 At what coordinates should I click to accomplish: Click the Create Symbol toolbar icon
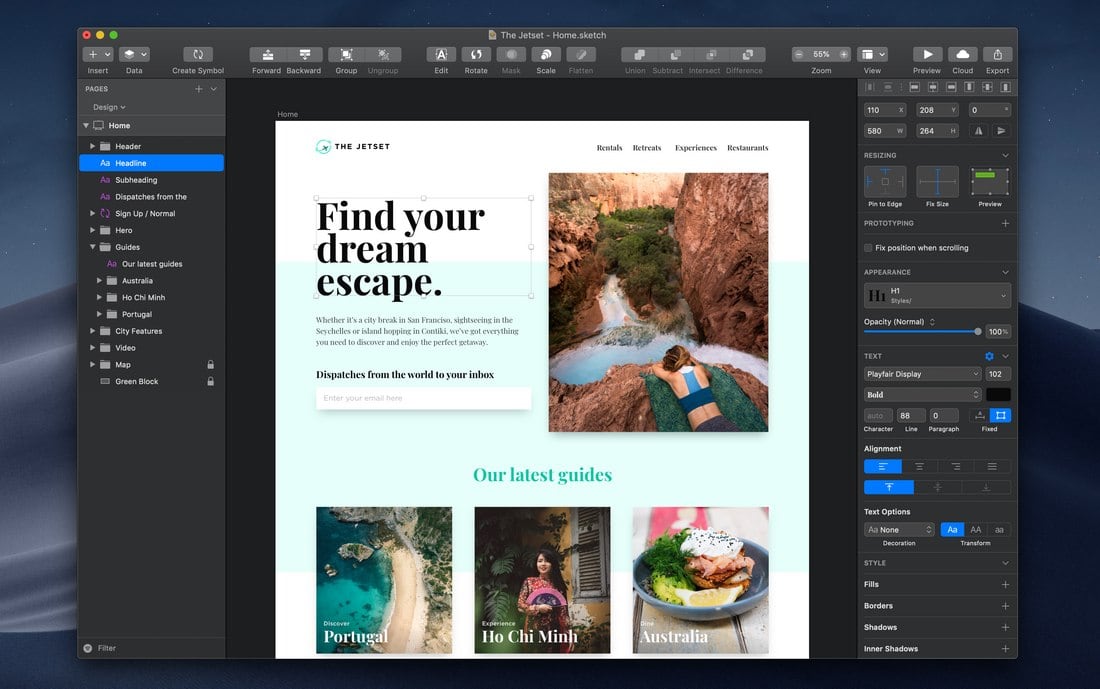click(198, 55)
